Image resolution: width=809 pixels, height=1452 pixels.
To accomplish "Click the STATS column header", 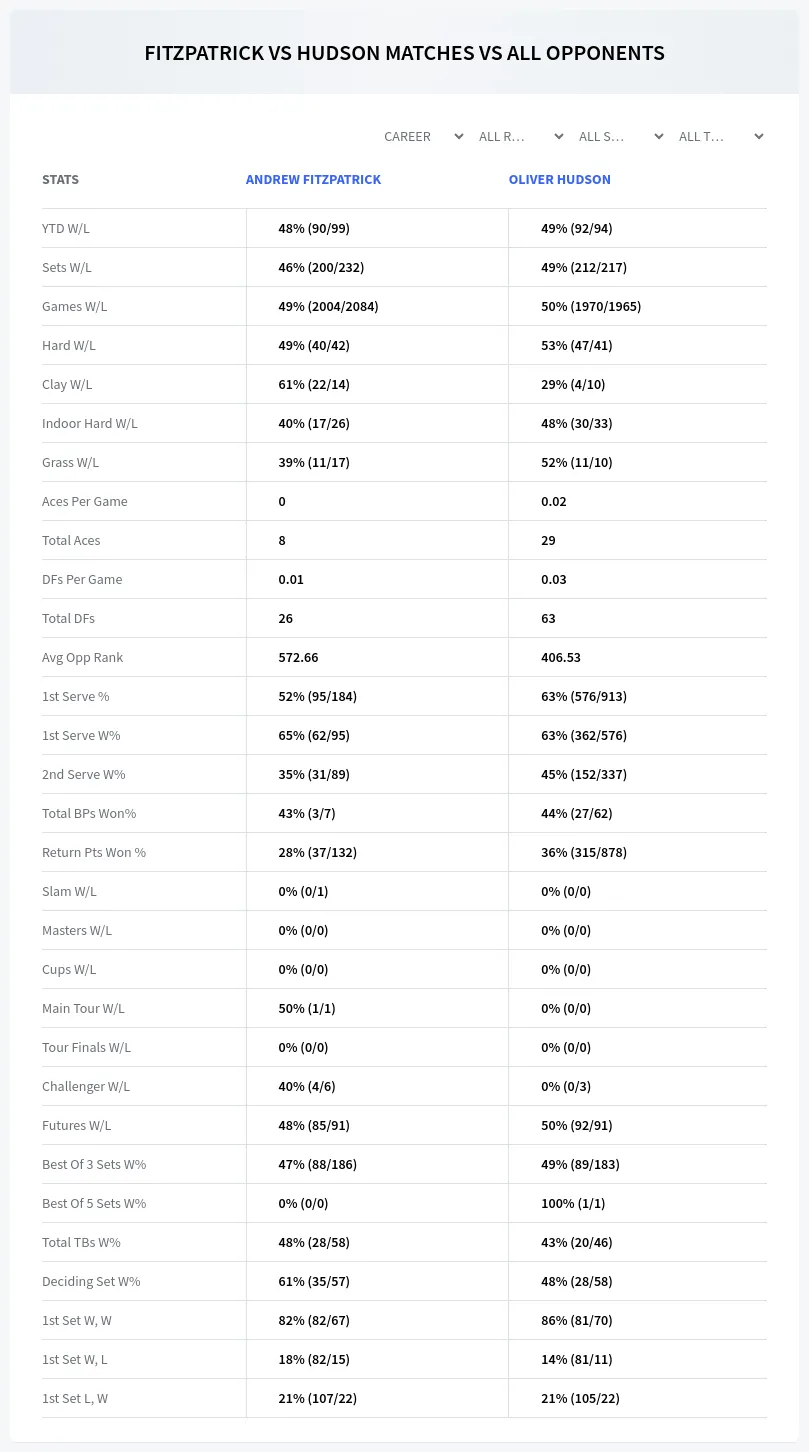I will coord(60,180).
